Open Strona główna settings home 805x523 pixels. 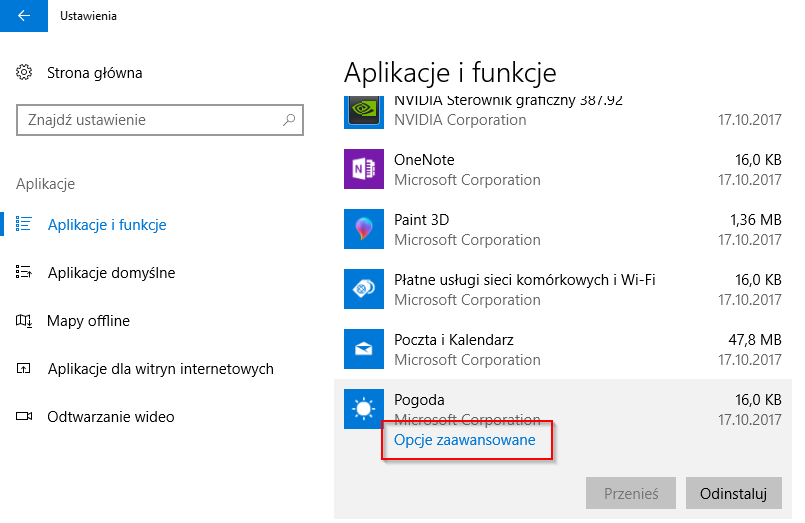click(x=94, y=73)
